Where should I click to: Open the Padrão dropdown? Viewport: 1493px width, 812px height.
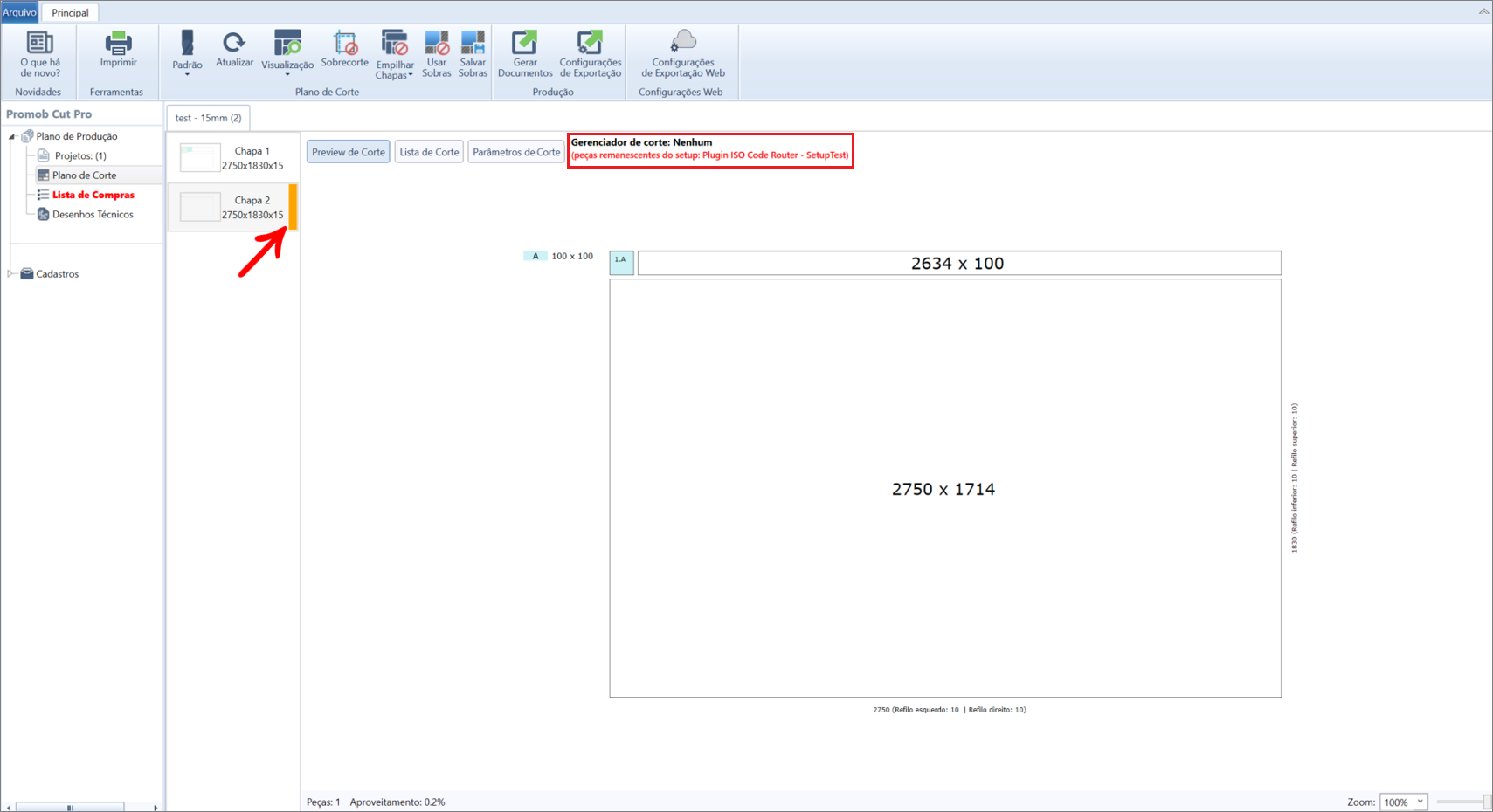tap(187, 53)
